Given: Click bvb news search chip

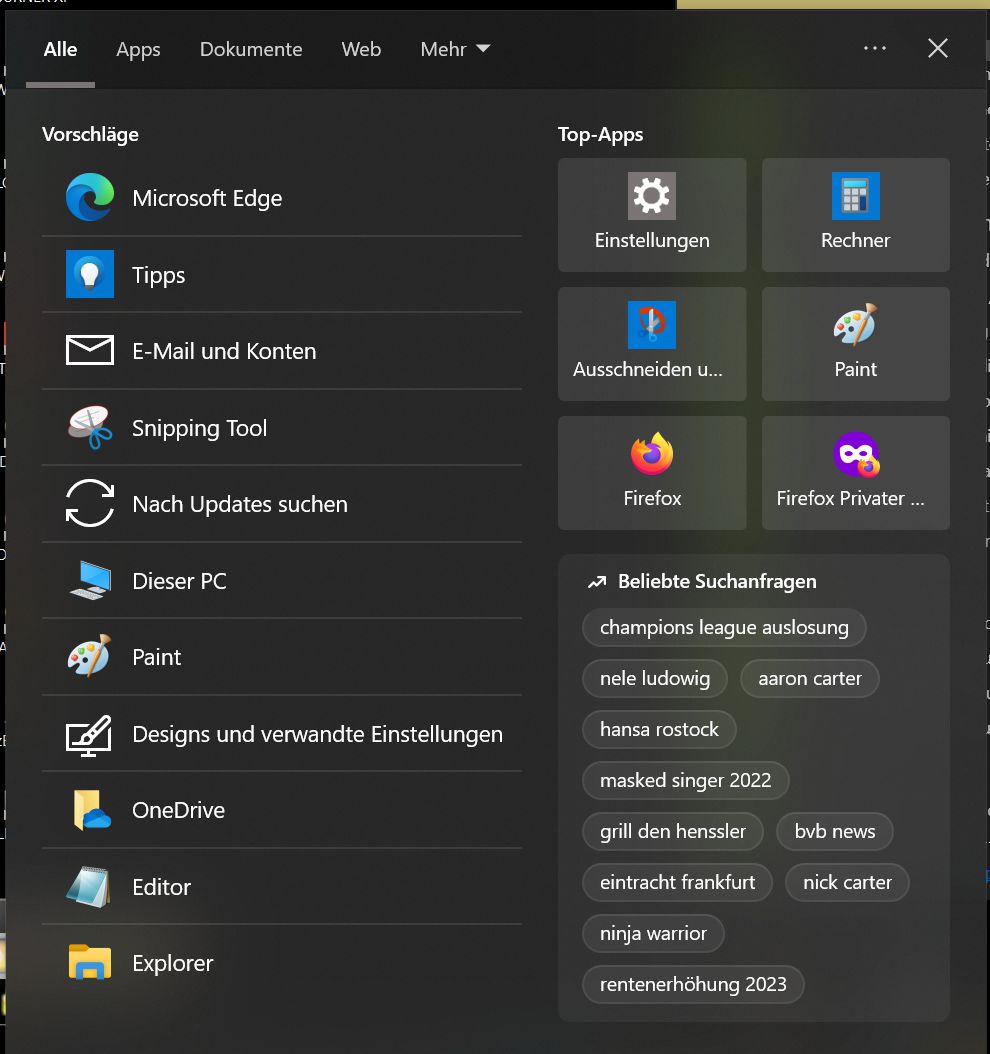Looking at the screenshot, I should [835, 832].
